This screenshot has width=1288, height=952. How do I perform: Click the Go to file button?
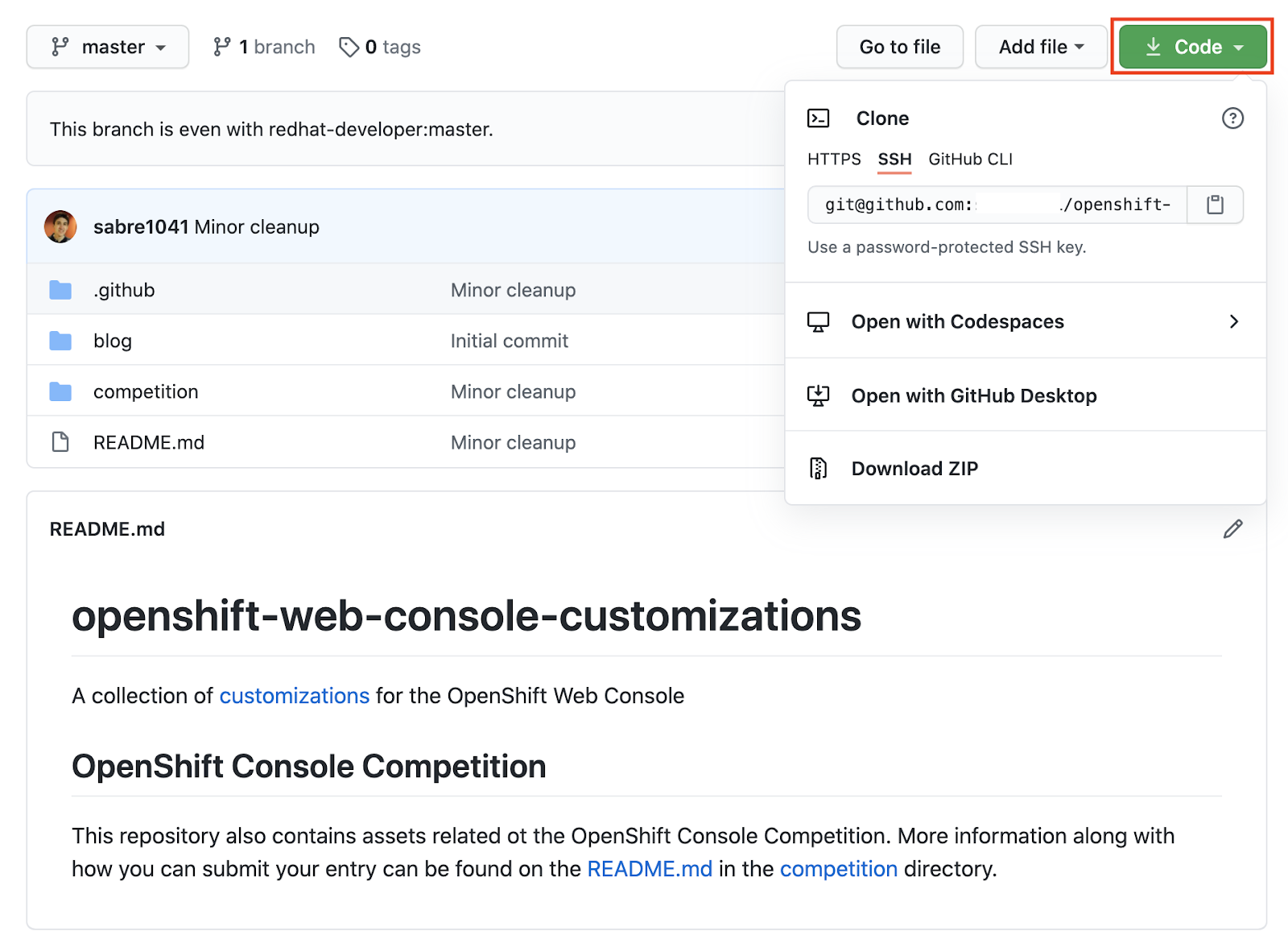(899, 47)
